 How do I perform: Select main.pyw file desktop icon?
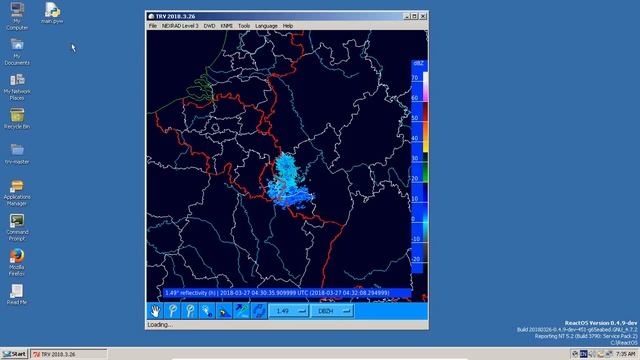coord(52,13)
